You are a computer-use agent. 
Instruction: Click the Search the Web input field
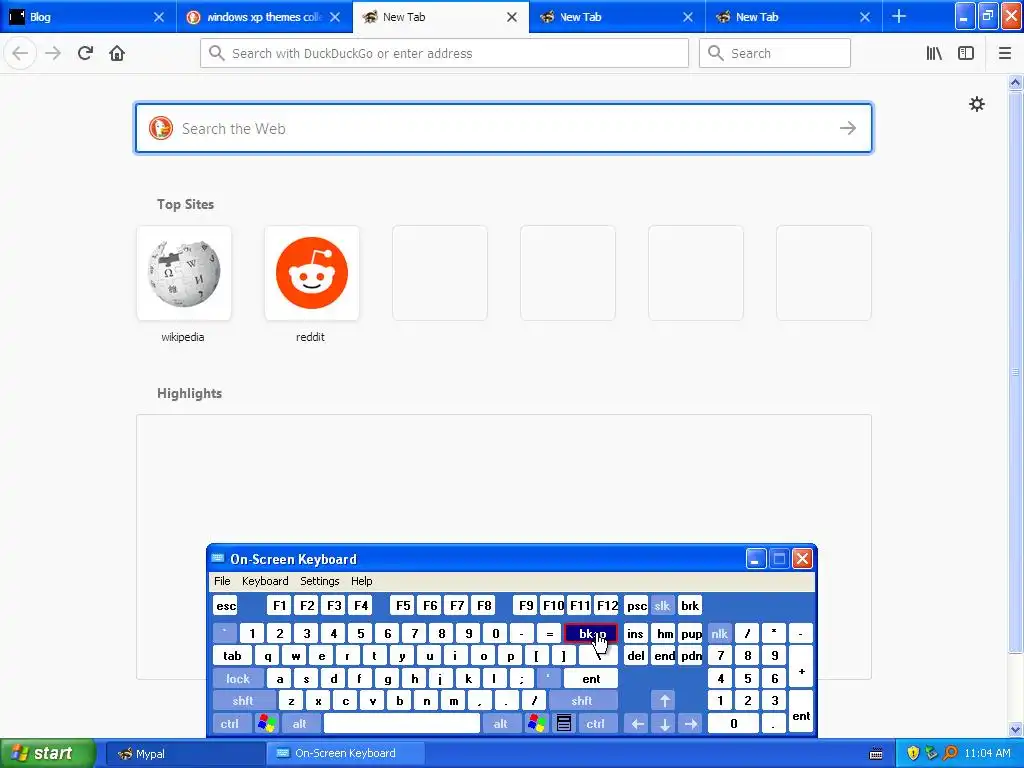click(504, 128)
